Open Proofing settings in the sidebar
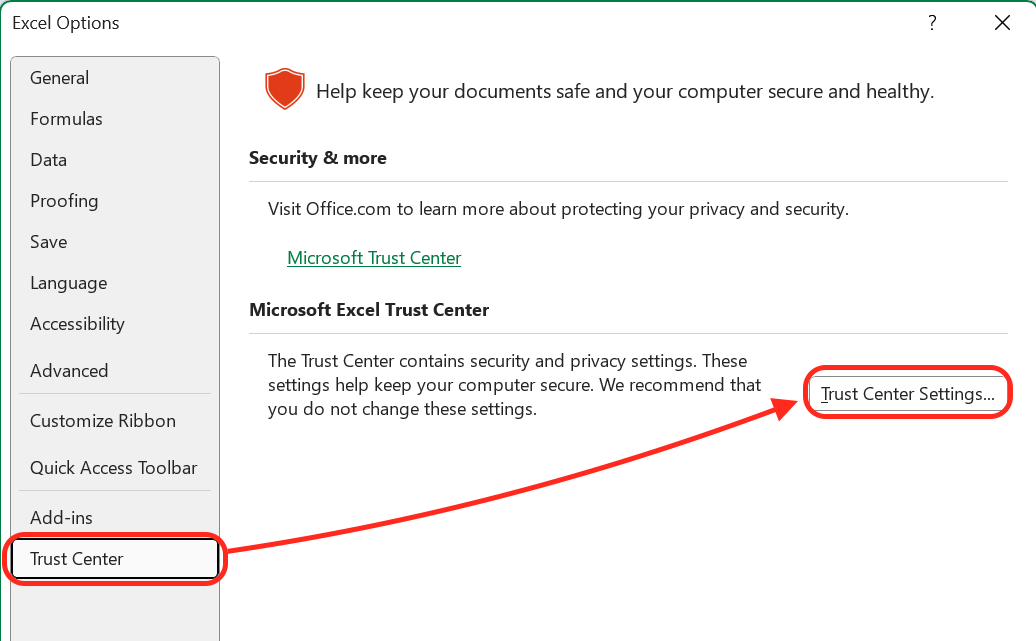Screen dimensions: 1036x641 pyautogui.click(x=64, y=201)
